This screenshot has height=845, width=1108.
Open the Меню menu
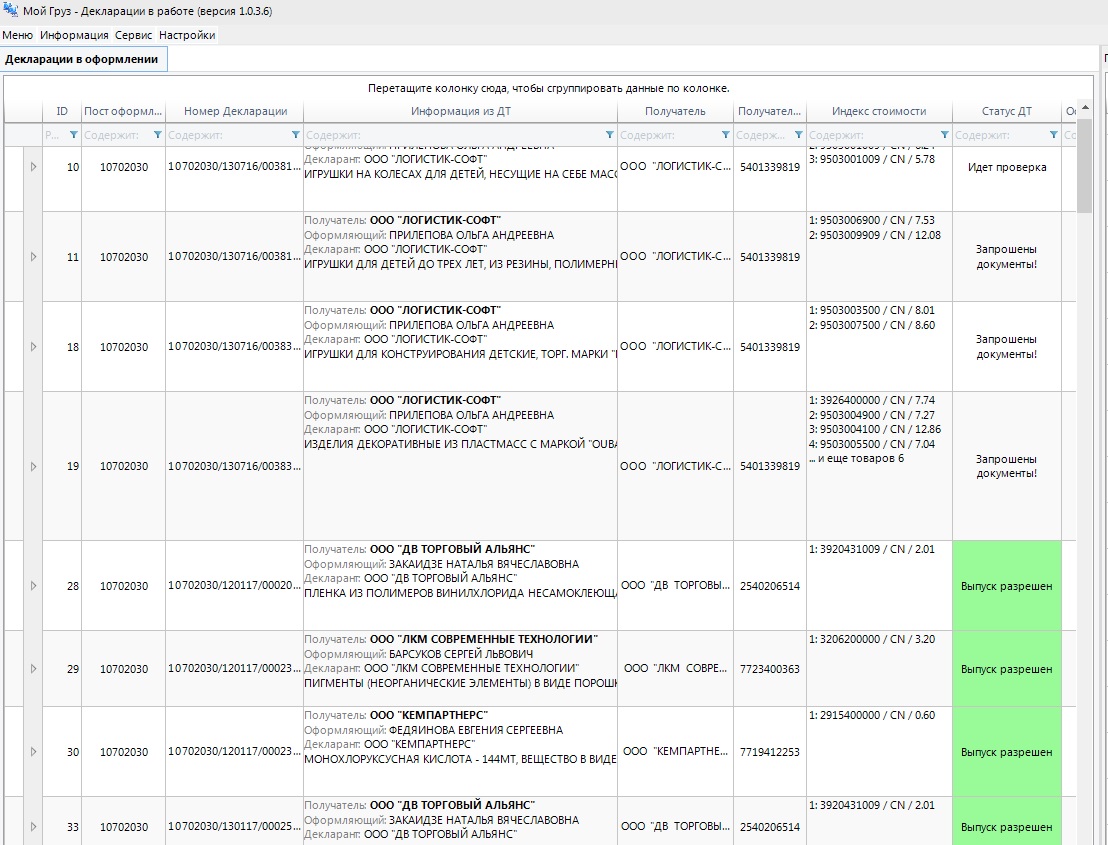[x=17, y=35]
